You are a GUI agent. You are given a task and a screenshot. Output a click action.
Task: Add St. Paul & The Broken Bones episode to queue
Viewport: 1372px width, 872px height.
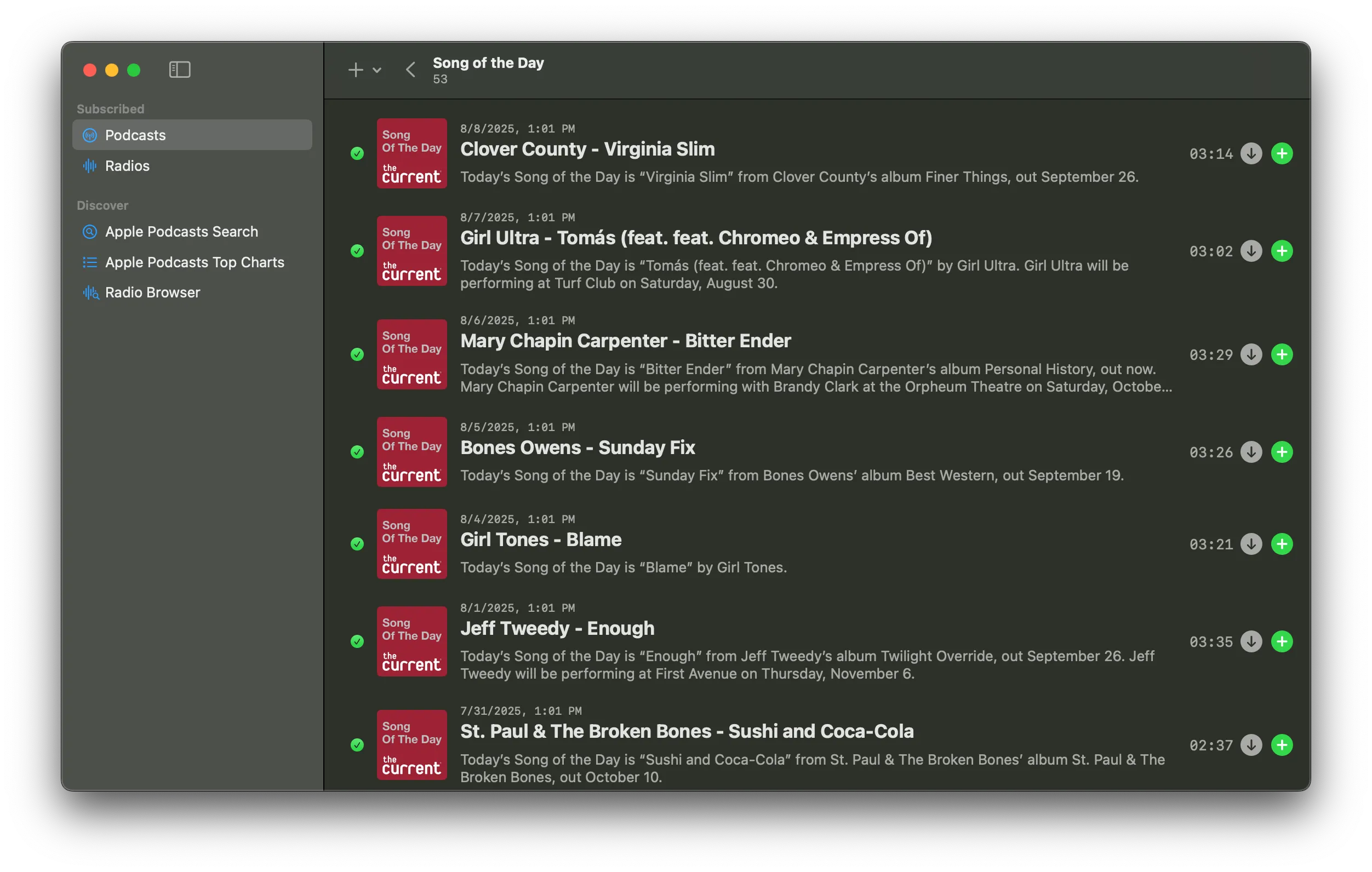[1283, 744]
